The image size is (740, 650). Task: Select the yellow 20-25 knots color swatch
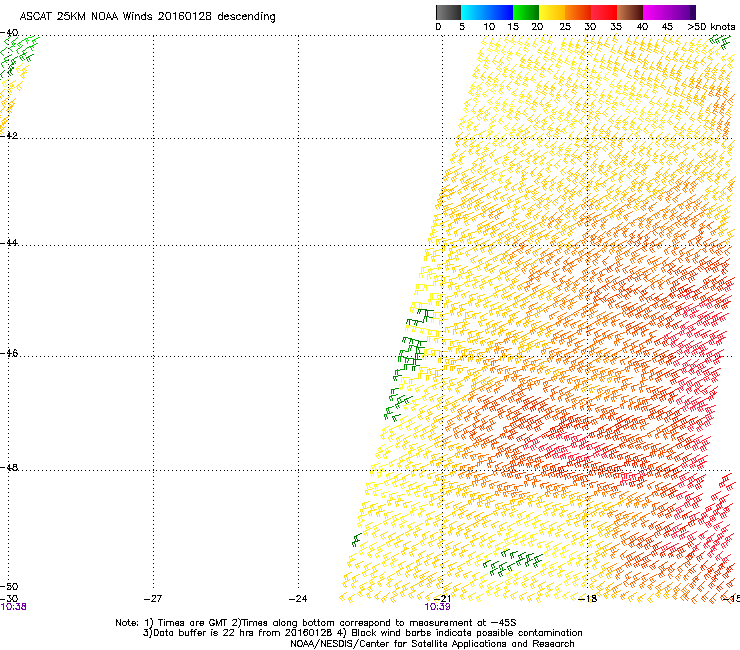(x=552, y=12)
